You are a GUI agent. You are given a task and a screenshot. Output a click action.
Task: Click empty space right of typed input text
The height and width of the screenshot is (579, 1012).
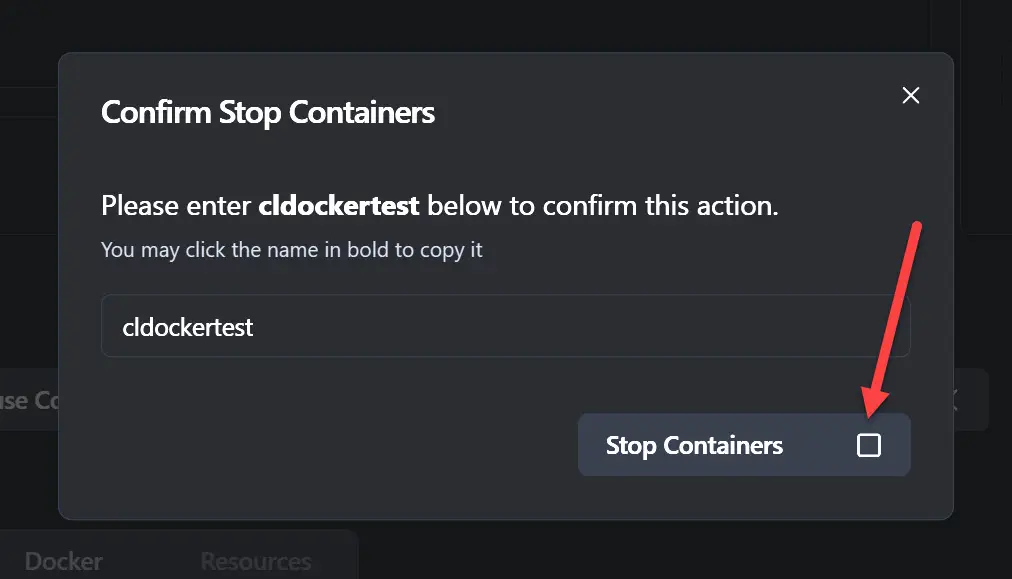(x=600, y=327)
